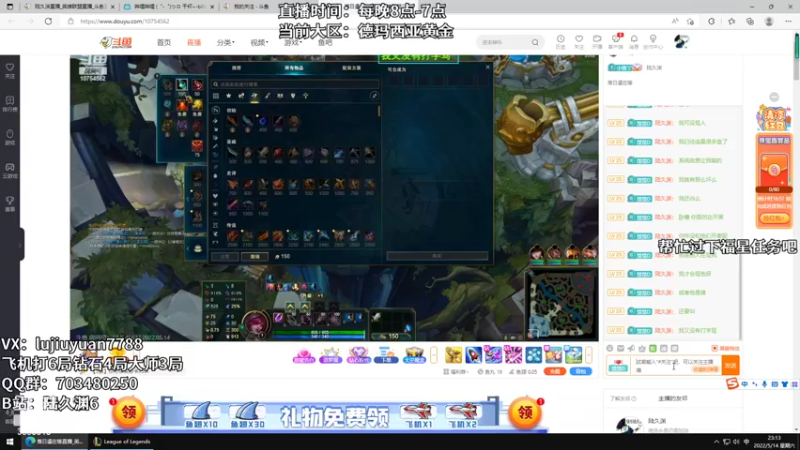The width and height of the screenshot is (800, 450).
Task: Click the grid all-items filter in shop
Action: coord(216,95)
